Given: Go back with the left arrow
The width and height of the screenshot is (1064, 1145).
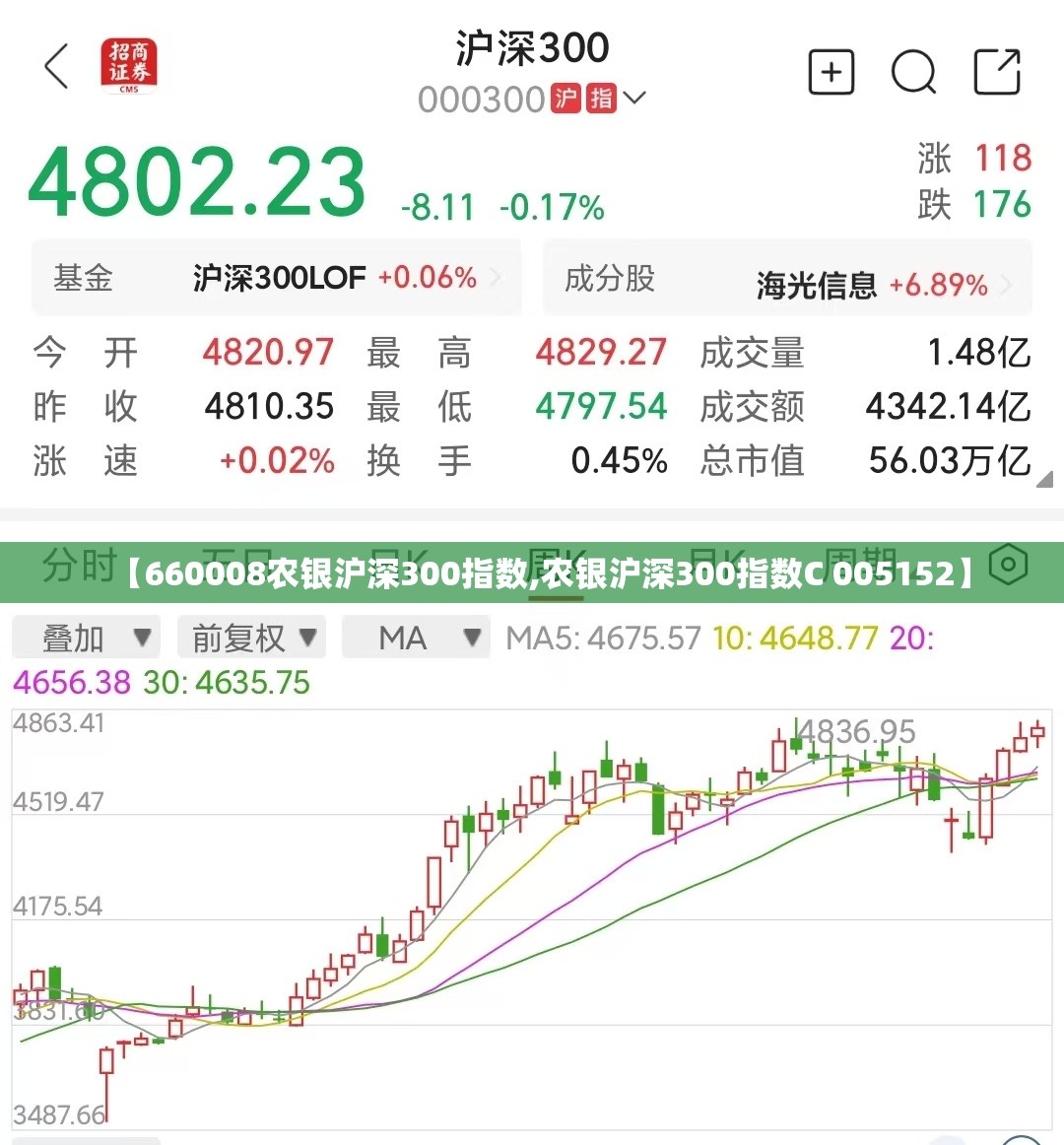Looking at the screenshot, I should point(57,66).
